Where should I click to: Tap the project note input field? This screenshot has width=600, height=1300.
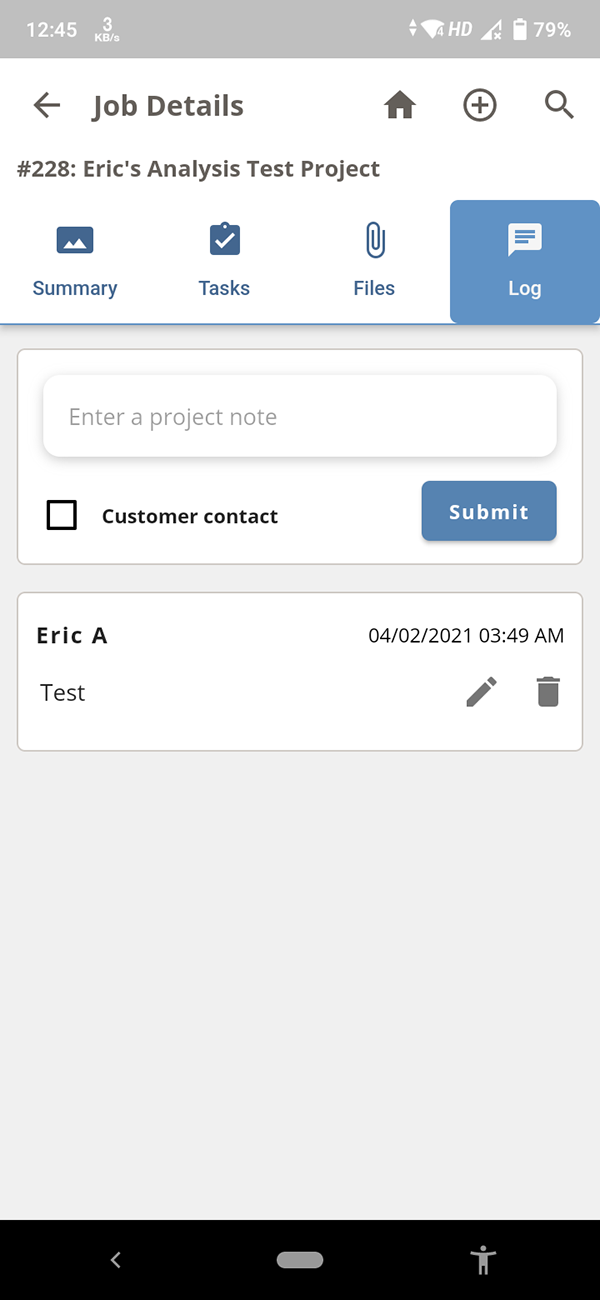click(299, 416)
